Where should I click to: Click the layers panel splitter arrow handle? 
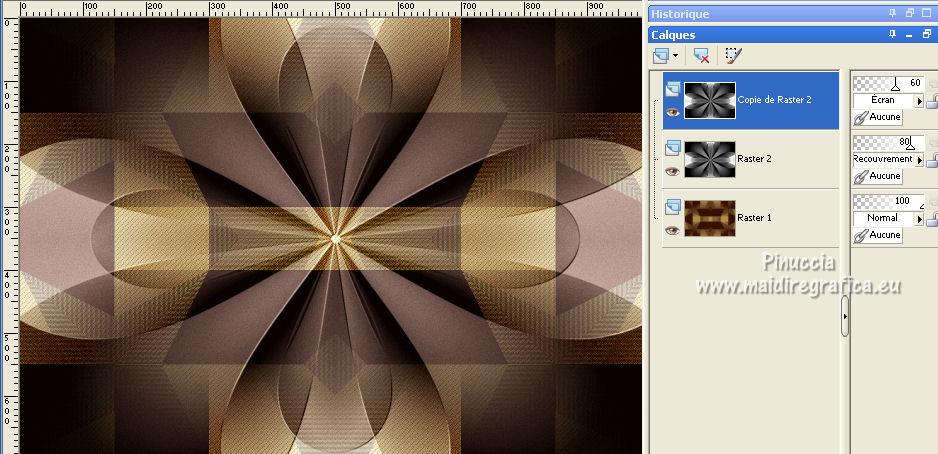click(845, 316)
